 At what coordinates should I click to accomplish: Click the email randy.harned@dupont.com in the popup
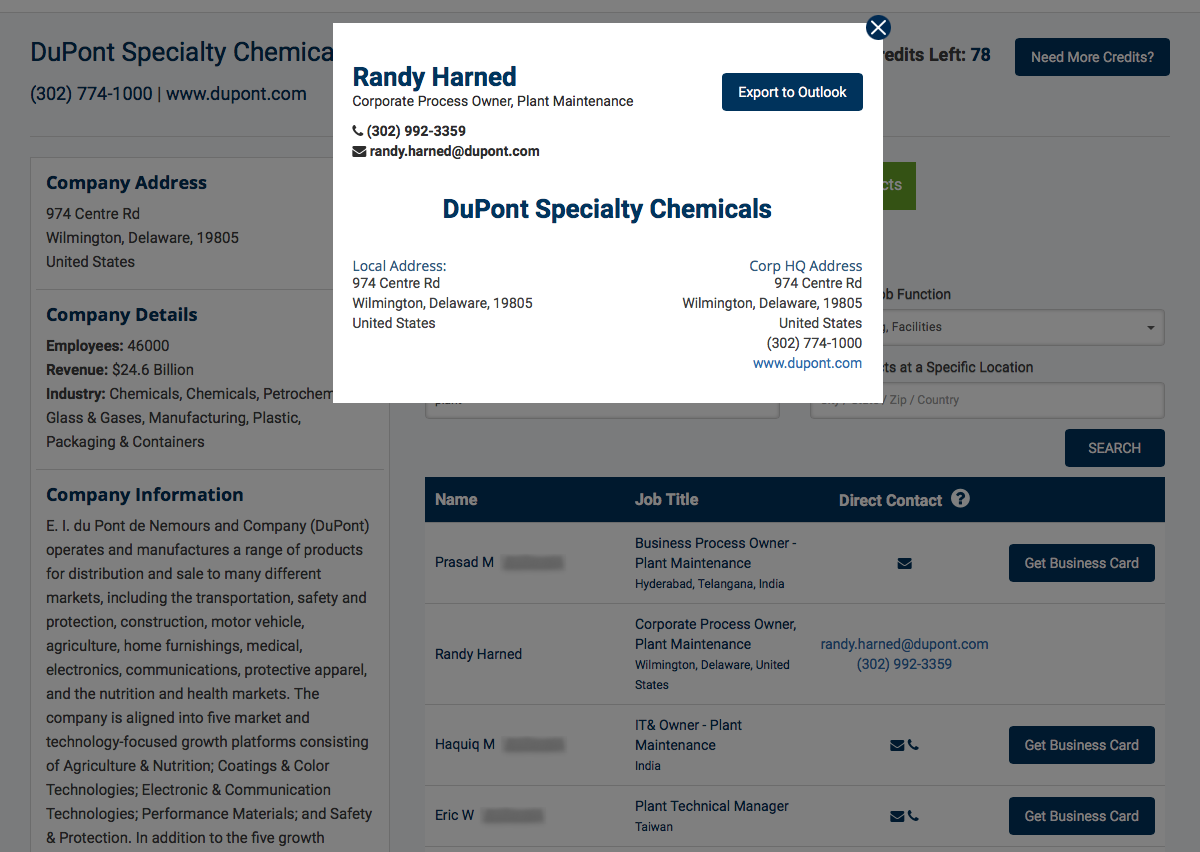click(454, 152)
